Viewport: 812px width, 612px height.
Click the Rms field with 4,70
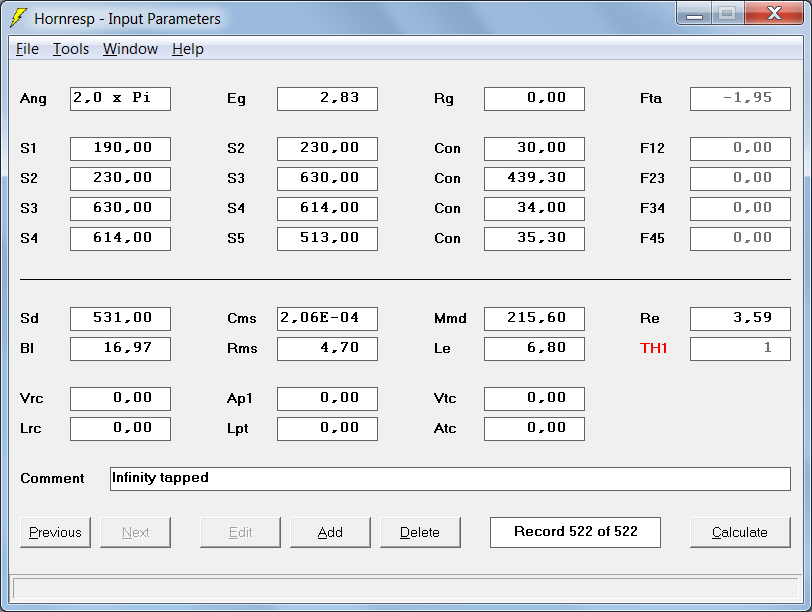pyautogui.click(x=327, y=349)
